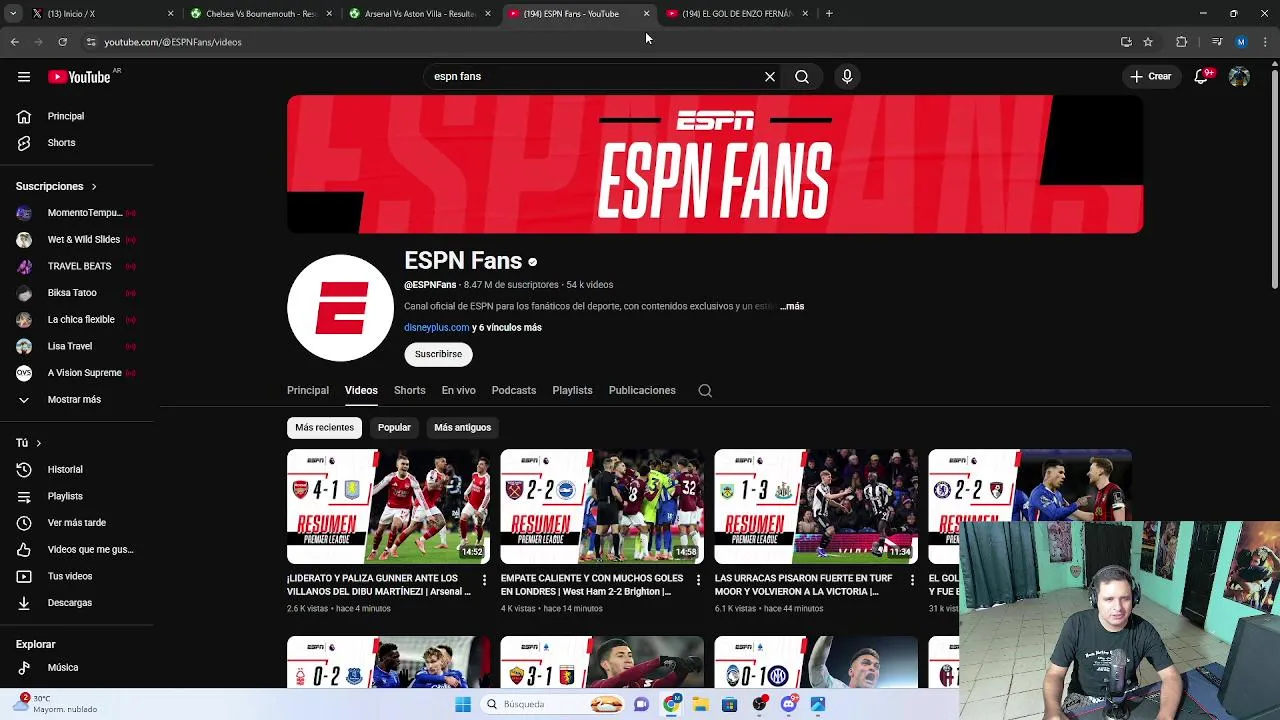Switch to channel Playlists tab
This screenshot has height=720, width=1280.
(x=572, y=390)
